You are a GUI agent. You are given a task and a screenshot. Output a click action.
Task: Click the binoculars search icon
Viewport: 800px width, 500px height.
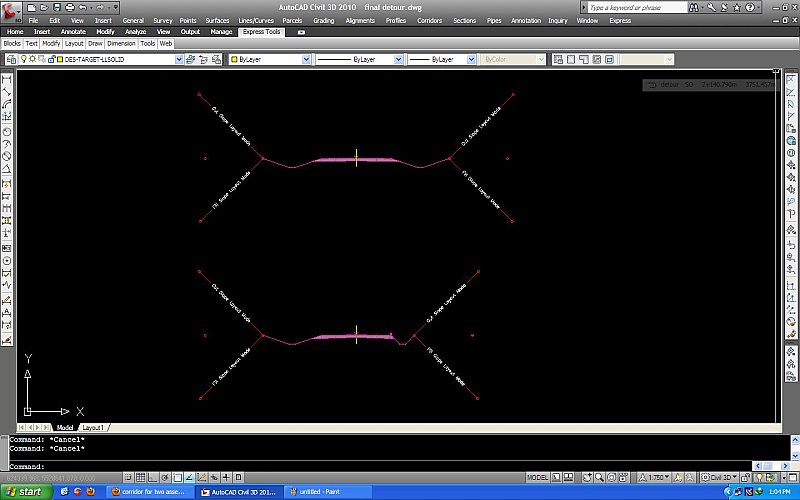point(693,8)
